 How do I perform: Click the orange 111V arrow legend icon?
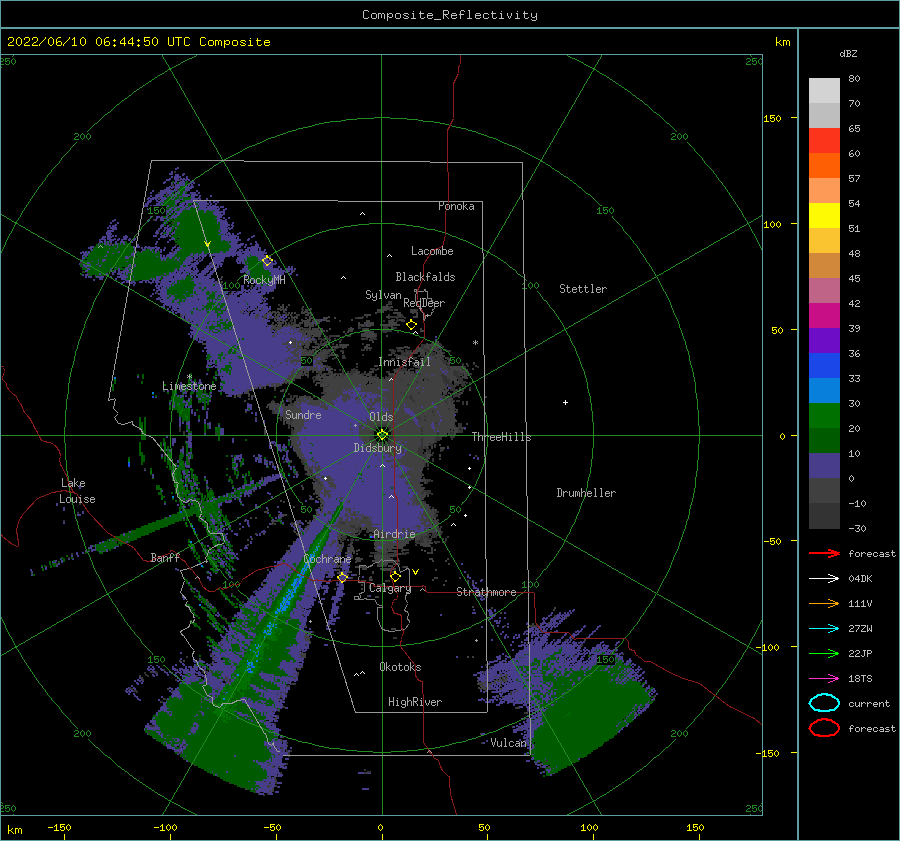tap(824, 603)
